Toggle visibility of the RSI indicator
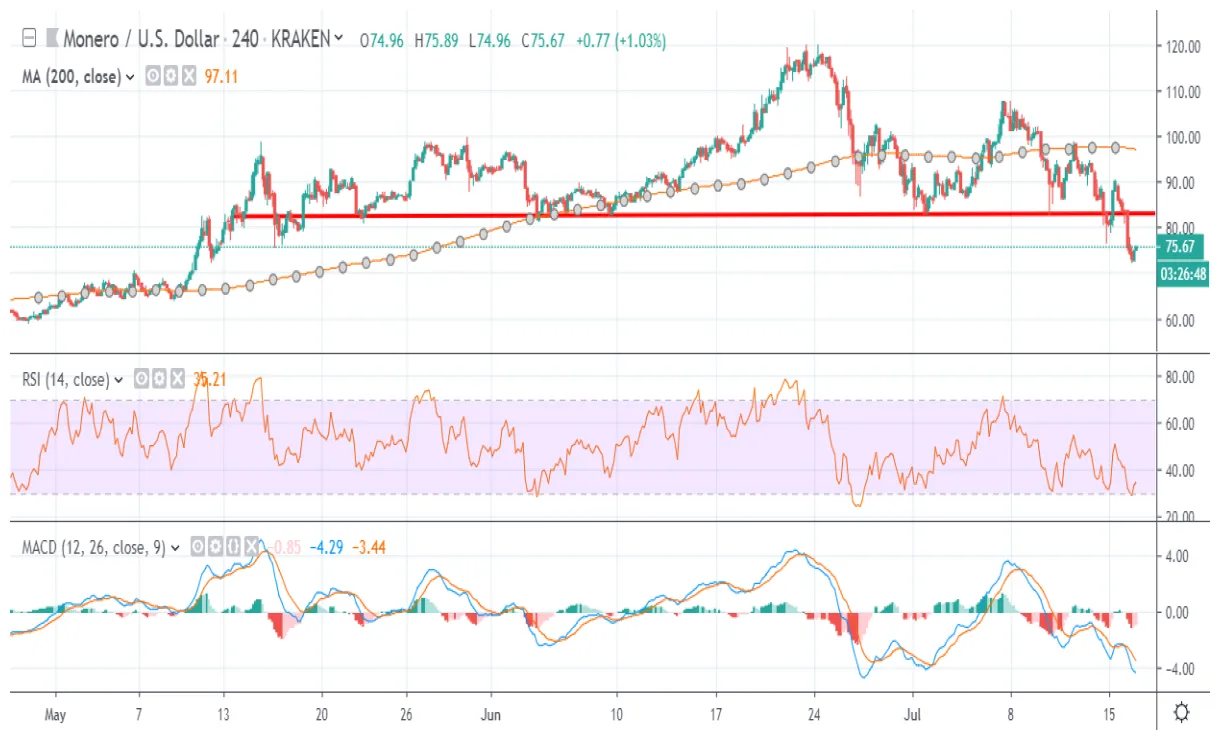 [143, 380]
